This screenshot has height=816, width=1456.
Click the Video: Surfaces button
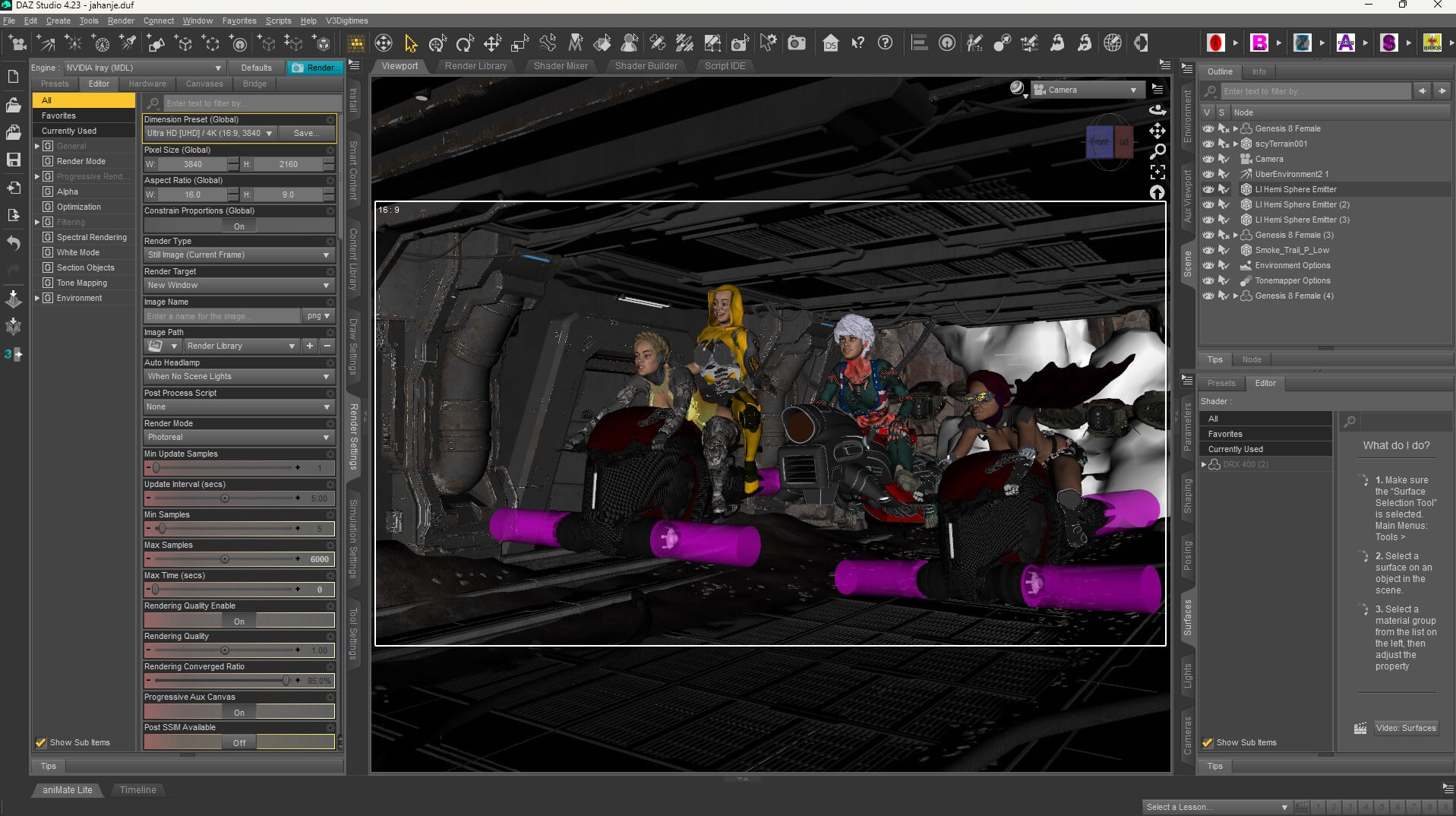(1405, 728)
